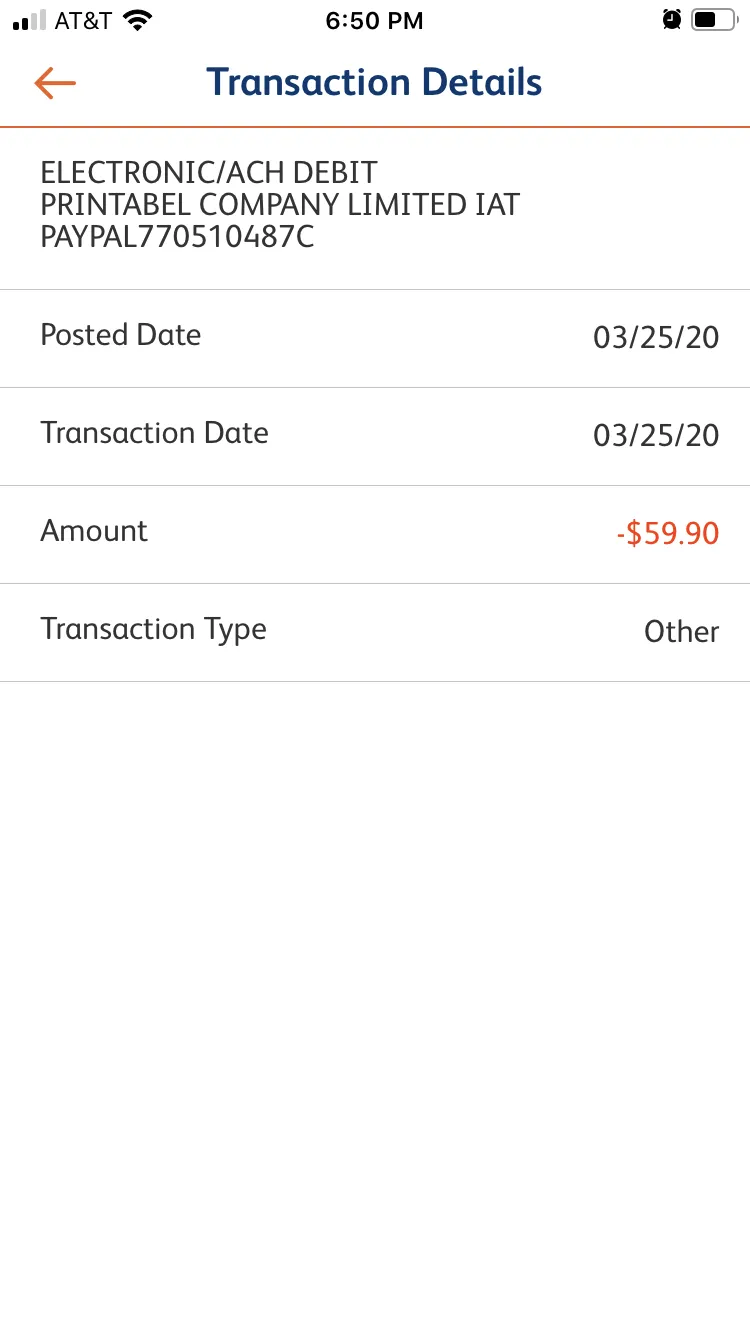Tap the Wi-Fi status icon

tap(137, 20)
